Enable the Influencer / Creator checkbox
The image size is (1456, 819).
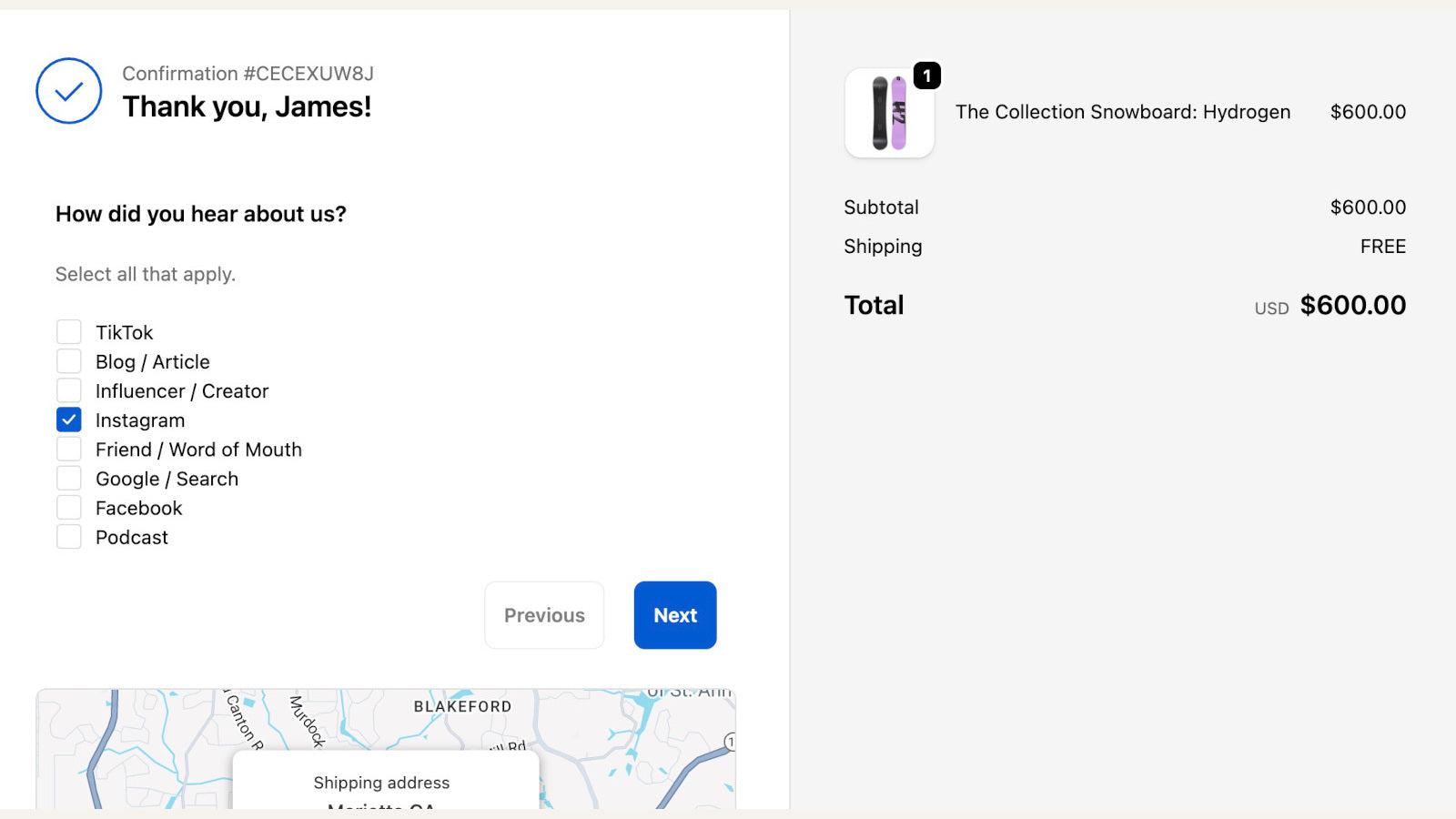pyautogui.click(x=69, y=389)
